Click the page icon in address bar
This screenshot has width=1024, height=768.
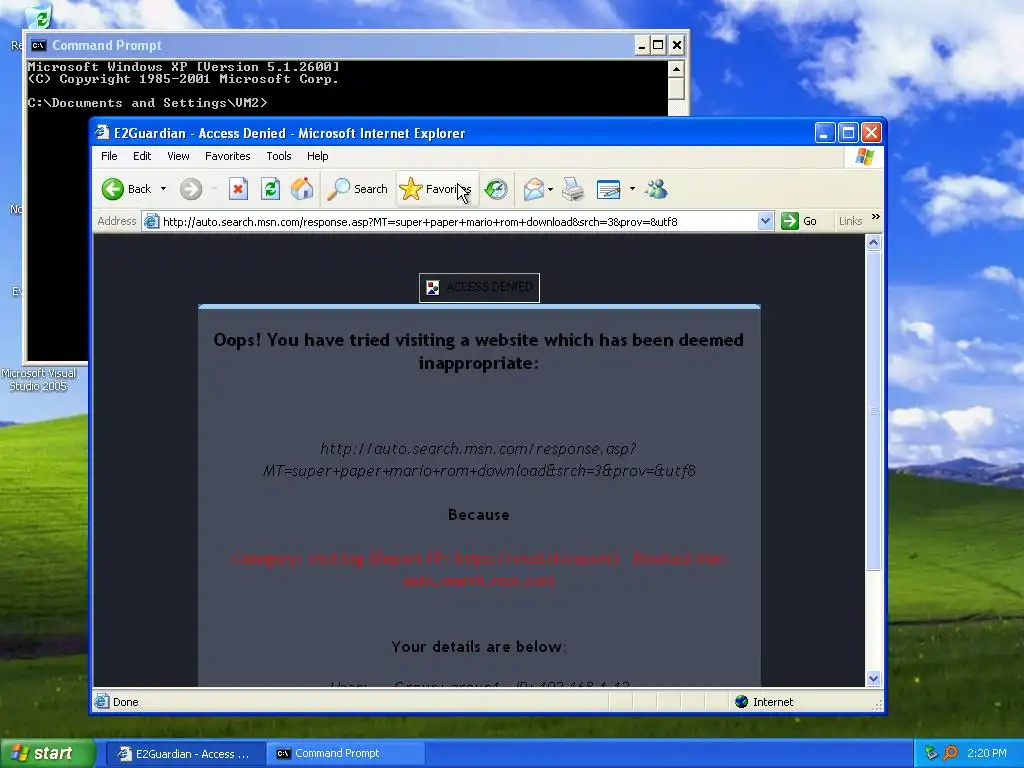pyautogui.click(x=152, y=221)
